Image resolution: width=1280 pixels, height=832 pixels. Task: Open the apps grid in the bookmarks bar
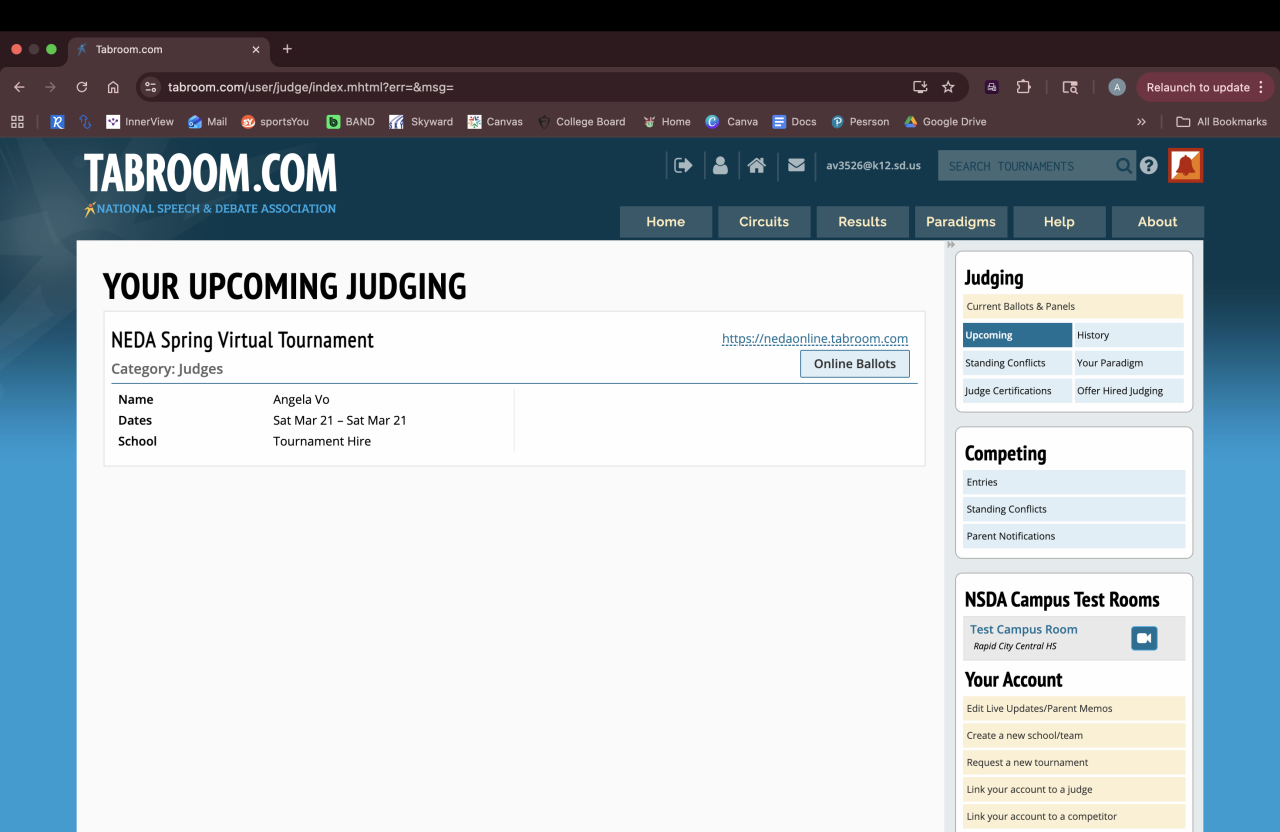coord(17,122)
